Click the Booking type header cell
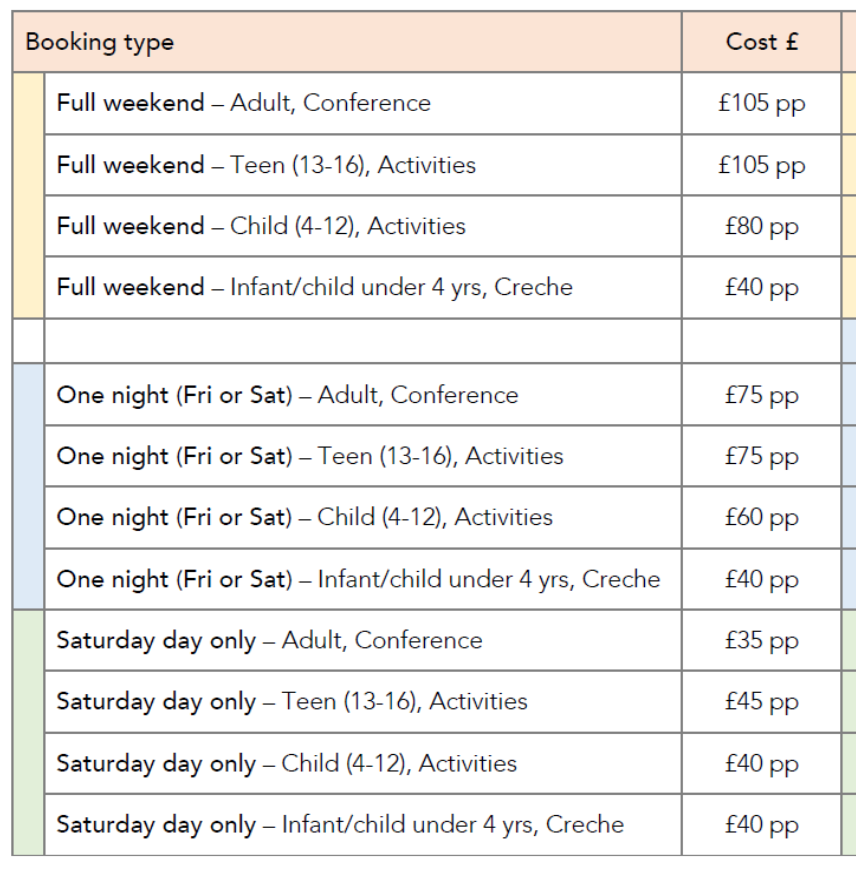This screenshot has height=874, width=856. tap(347, 42)
